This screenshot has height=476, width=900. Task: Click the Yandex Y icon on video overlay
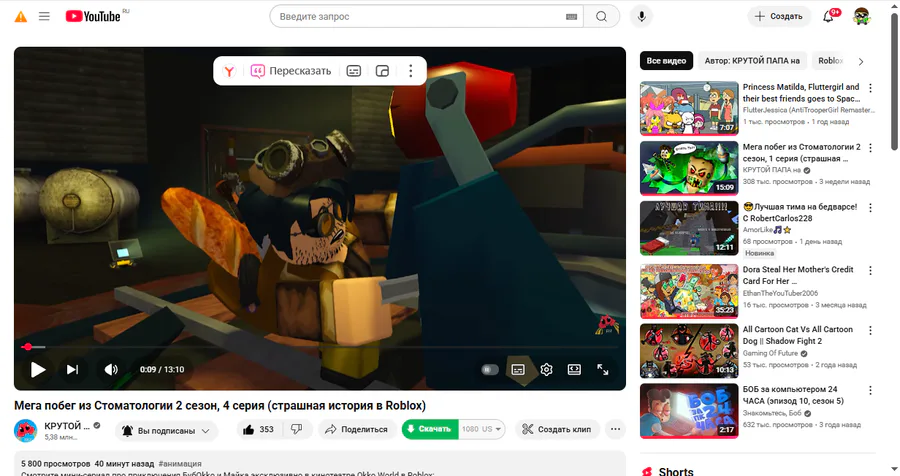point(229,71)
